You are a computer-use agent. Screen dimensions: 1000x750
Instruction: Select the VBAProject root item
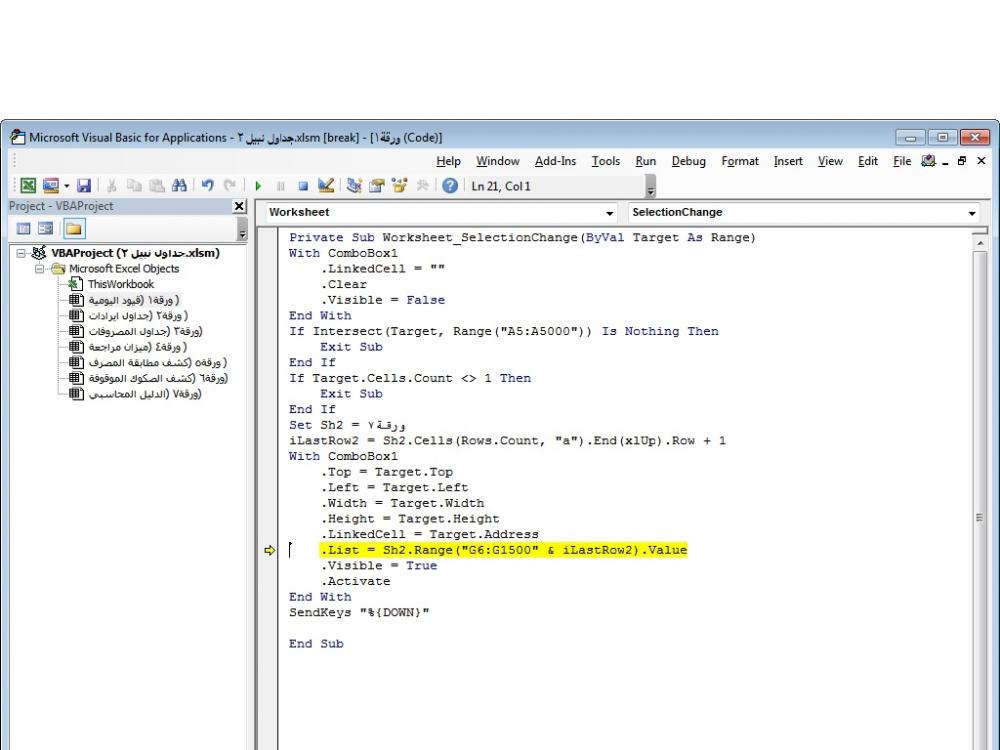coord(135,253)
